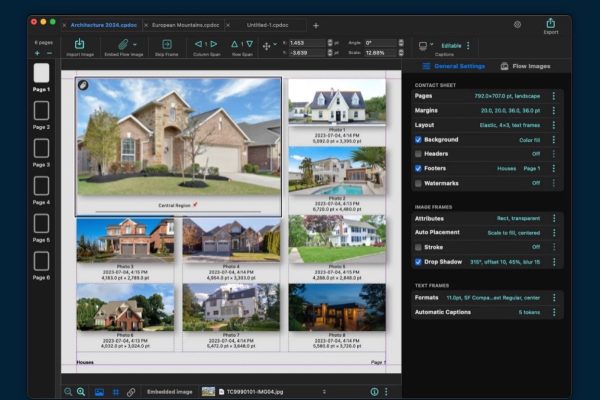The image size is (600, 400).
Task: Click the Export icon
Action: point(551,23)
